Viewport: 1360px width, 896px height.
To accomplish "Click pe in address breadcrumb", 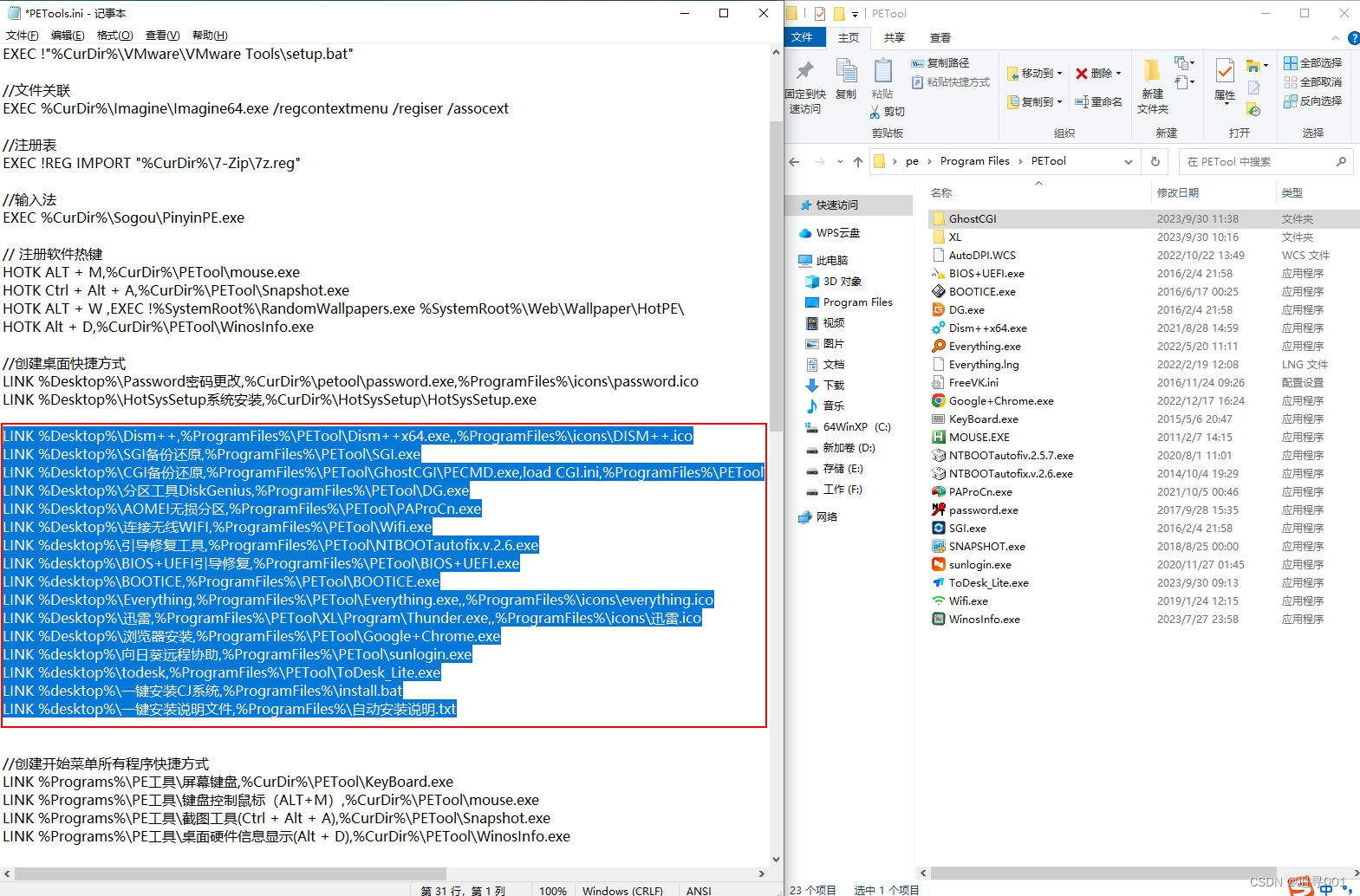I will point(912,161).
